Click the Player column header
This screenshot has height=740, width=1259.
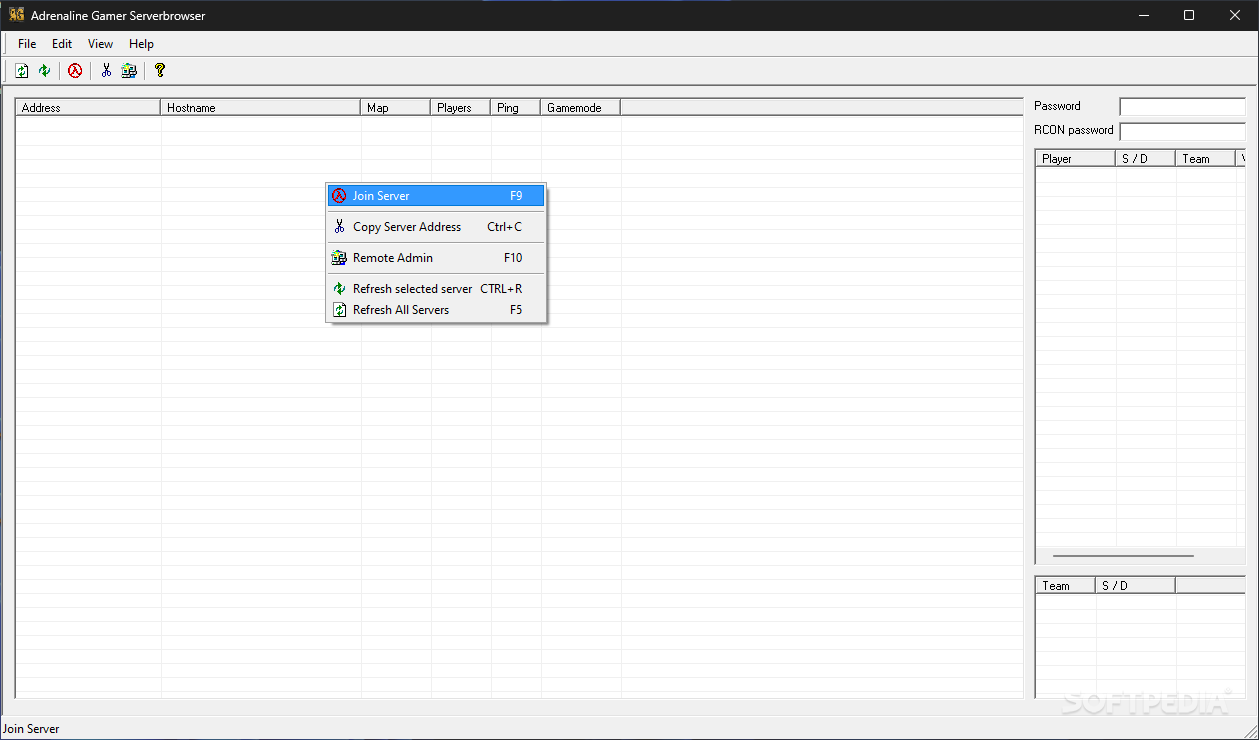1075,159
